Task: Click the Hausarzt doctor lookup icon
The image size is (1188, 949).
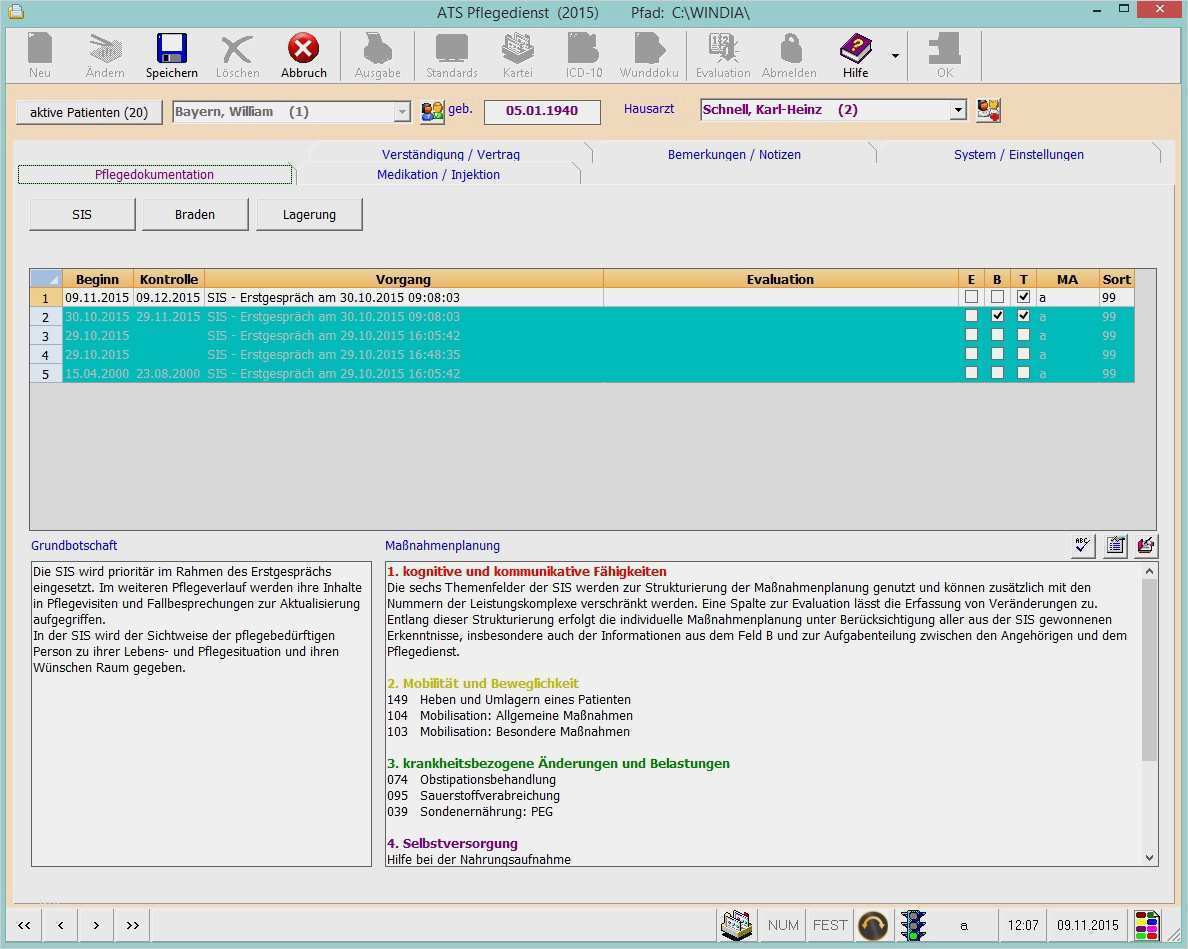Action: (988, 111)
